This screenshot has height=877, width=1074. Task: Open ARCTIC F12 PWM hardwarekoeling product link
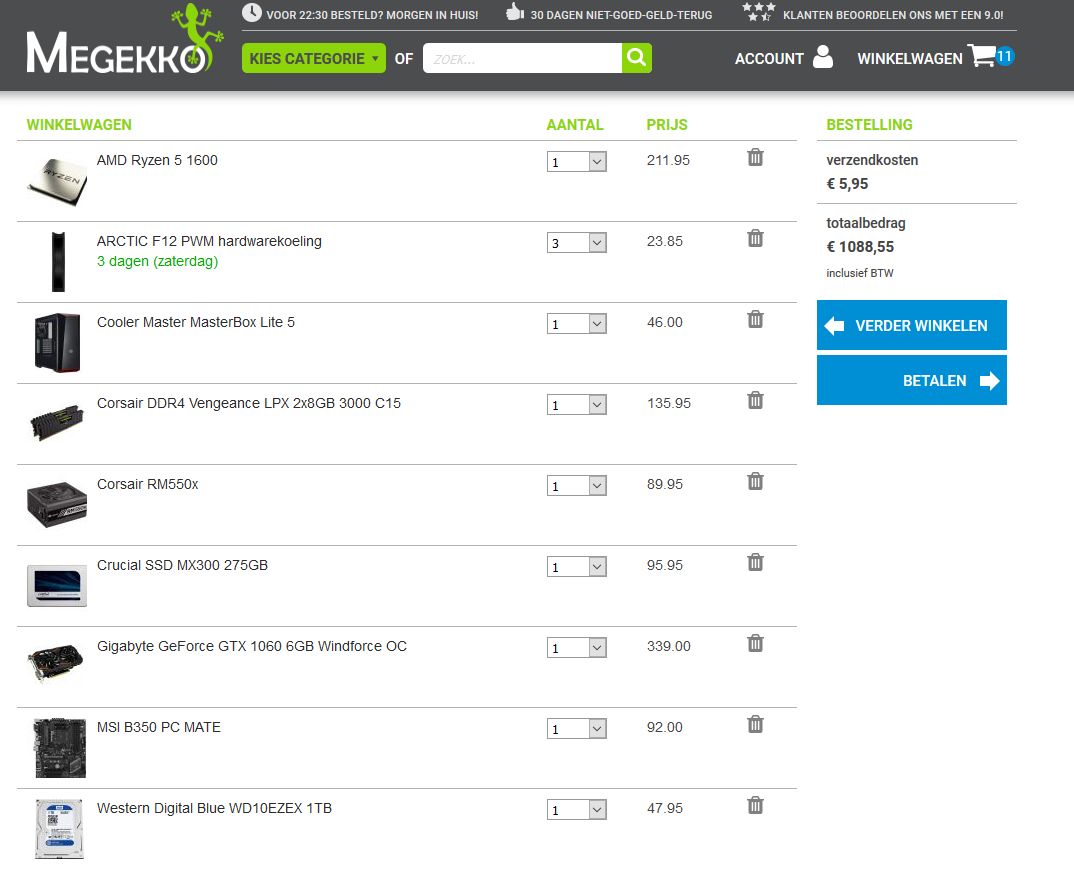(x=209, y=241)
